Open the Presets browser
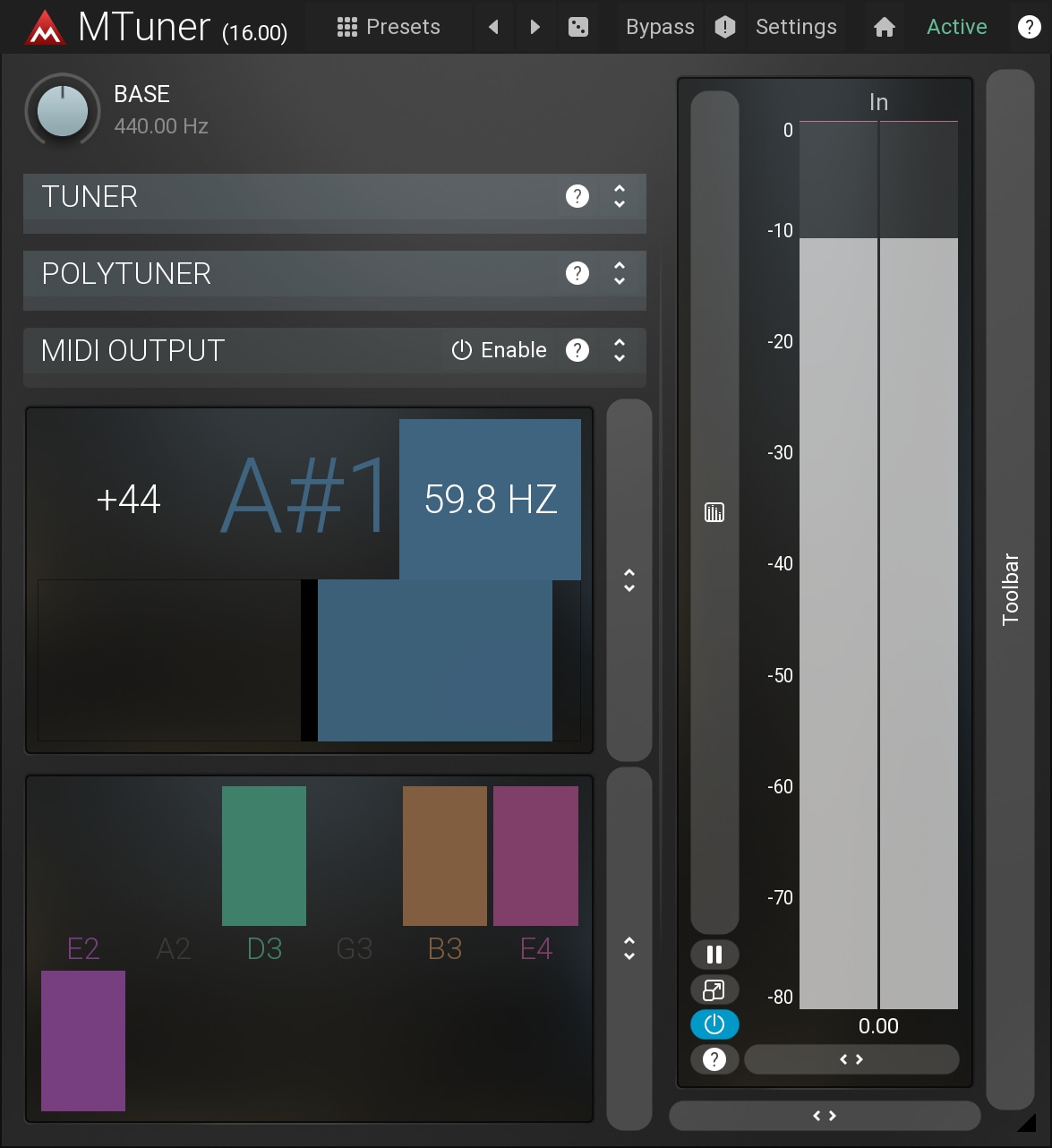Image resolution: width=1052 pixels, height=1148 pixels. click(x=389, y=27)
